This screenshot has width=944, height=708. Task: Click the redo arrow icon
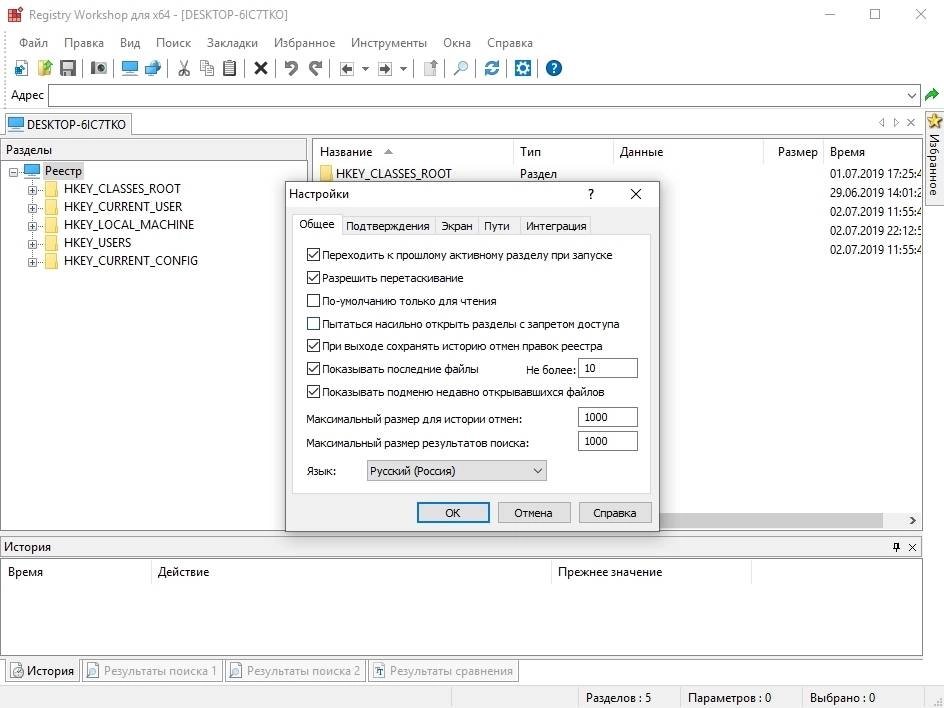(315, 68)
